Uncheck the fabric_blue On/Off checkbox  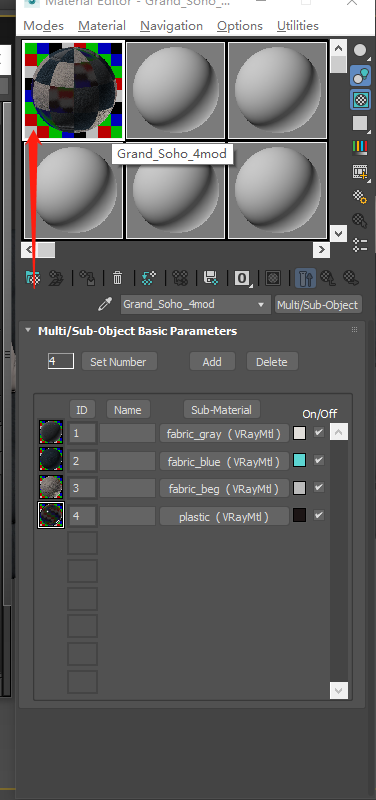coord(319,460)
